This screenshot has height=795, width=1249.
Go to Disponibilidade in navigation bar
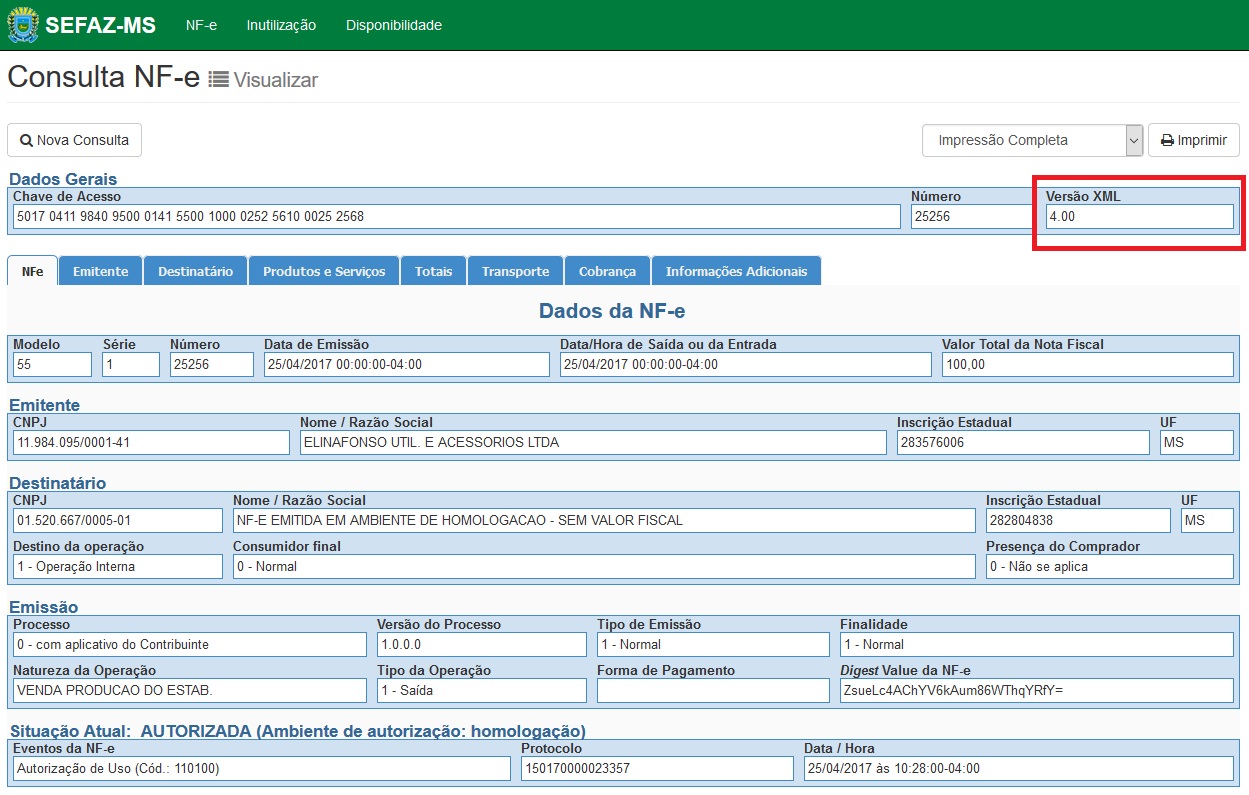tap(394, 25)
